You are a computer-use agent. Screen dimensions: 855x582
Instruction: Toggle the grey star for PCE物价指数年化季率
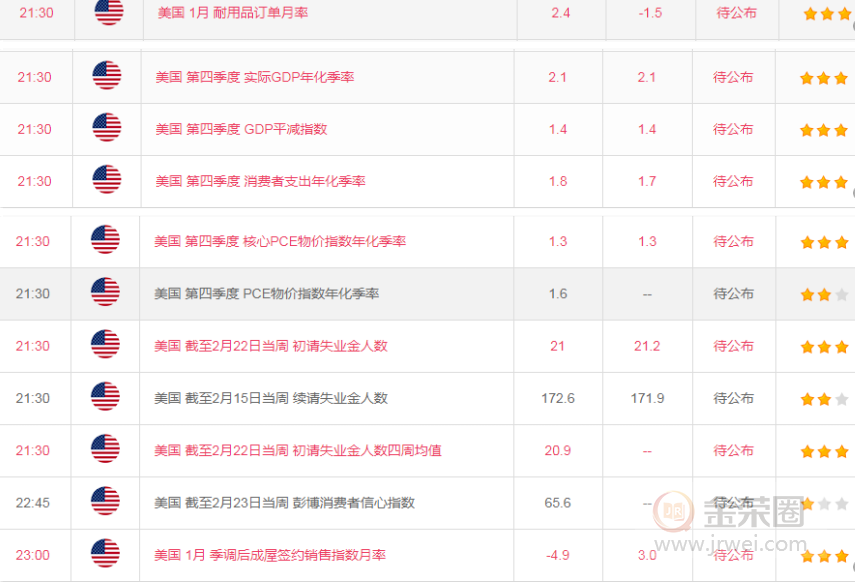pos(840,294)
